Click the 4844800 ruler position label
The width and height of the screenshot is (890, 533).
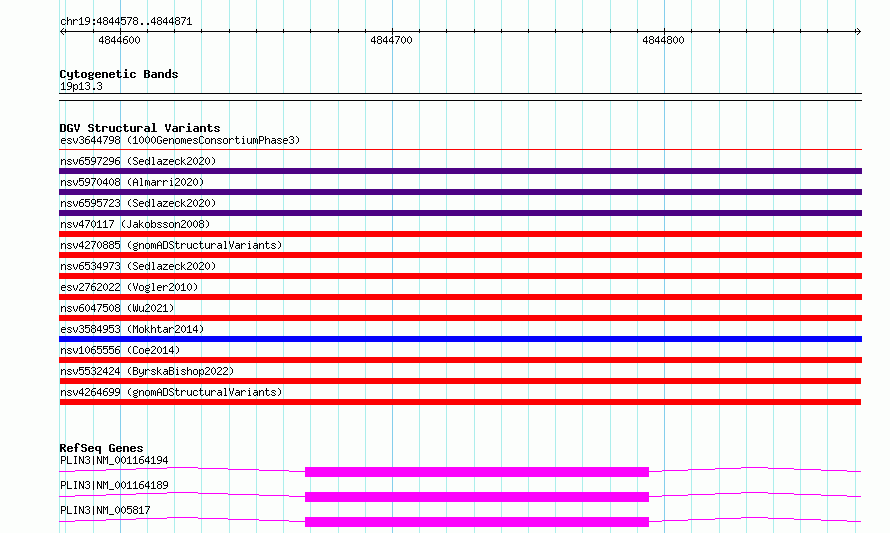tap(663, 40)
